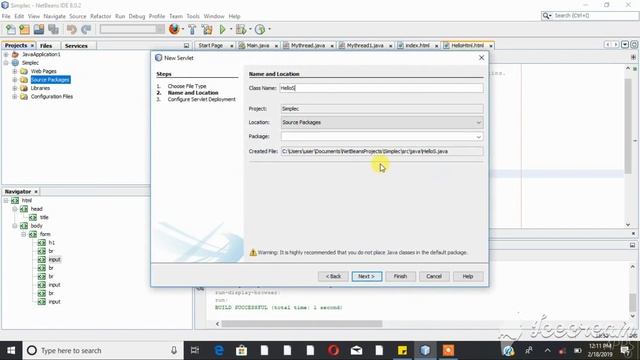
Task: Click the output horizontal scrollbar
Action: (x=302, y=324)
